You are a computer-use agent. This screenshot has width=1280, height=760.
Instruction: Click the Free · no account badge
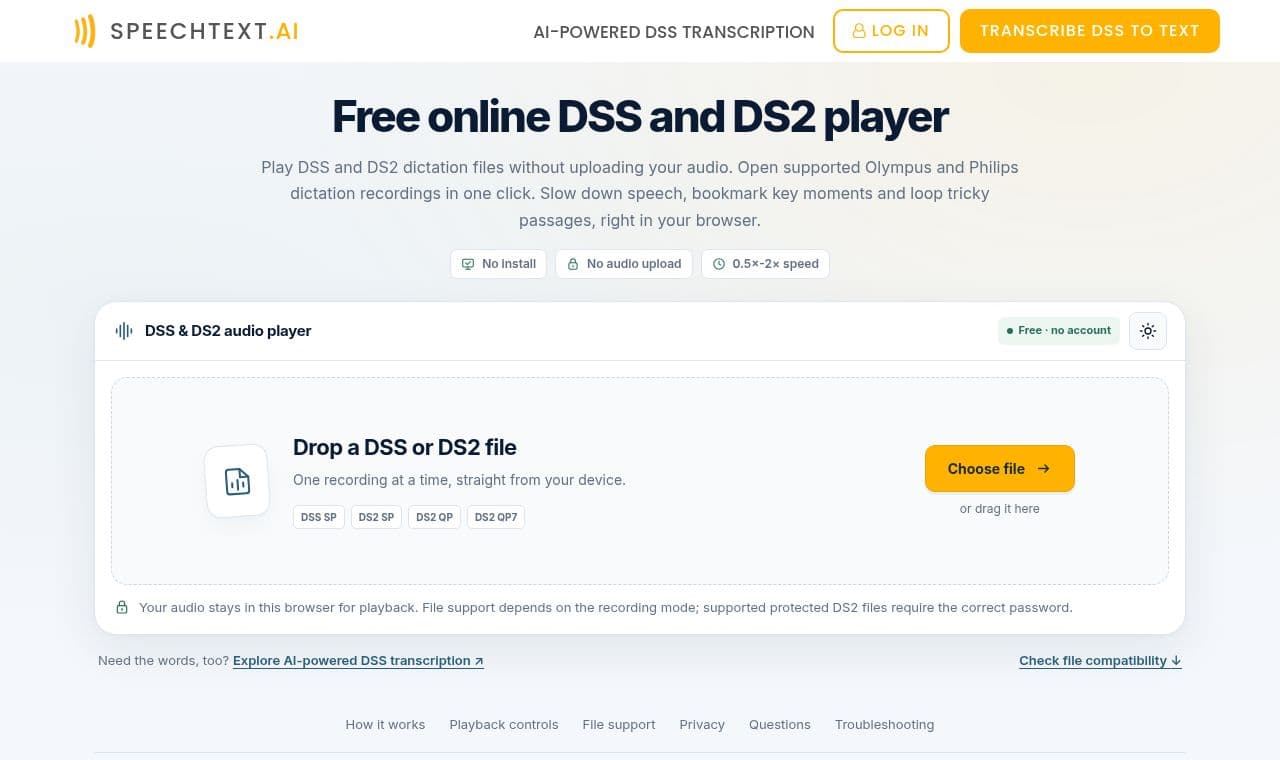pos(1059,331)
